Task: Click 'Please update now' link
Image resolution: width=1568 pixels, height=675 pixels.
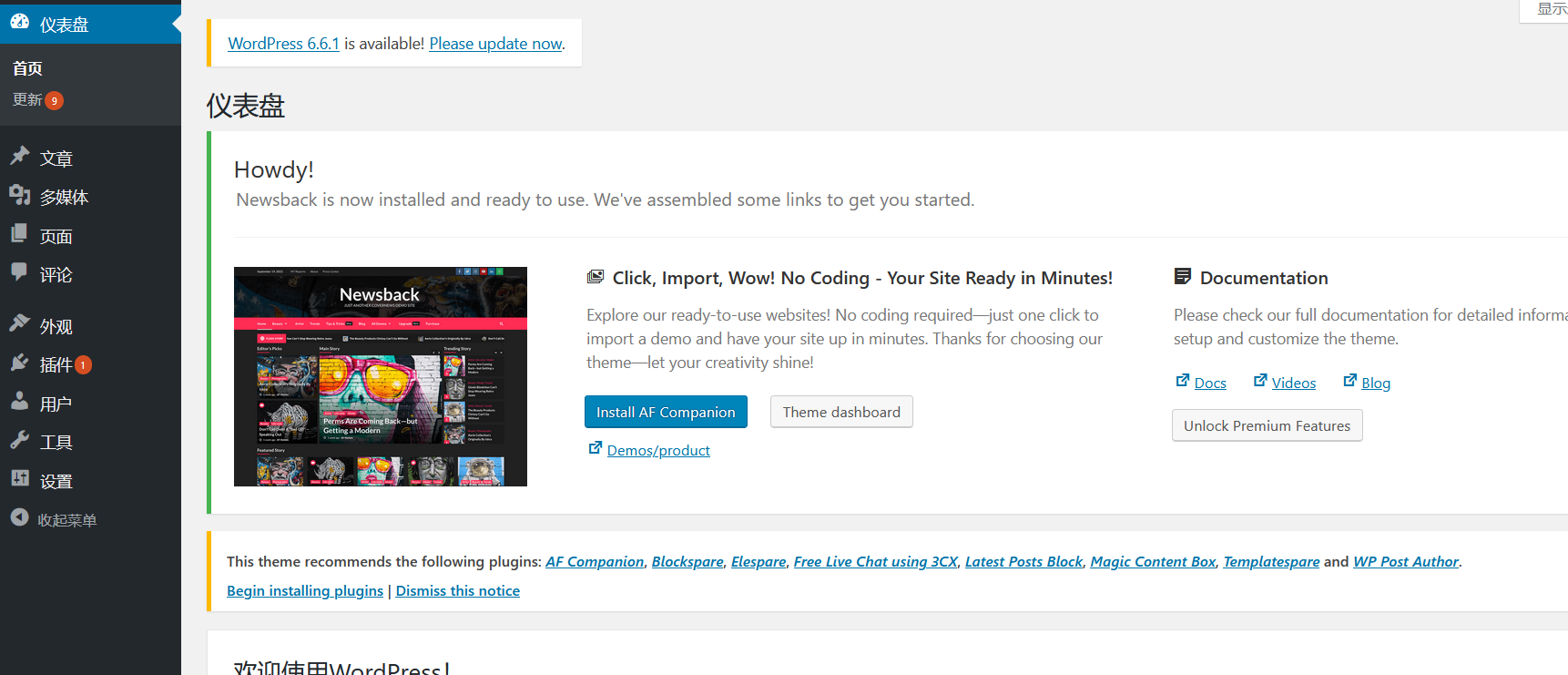Action: point(495,44)
